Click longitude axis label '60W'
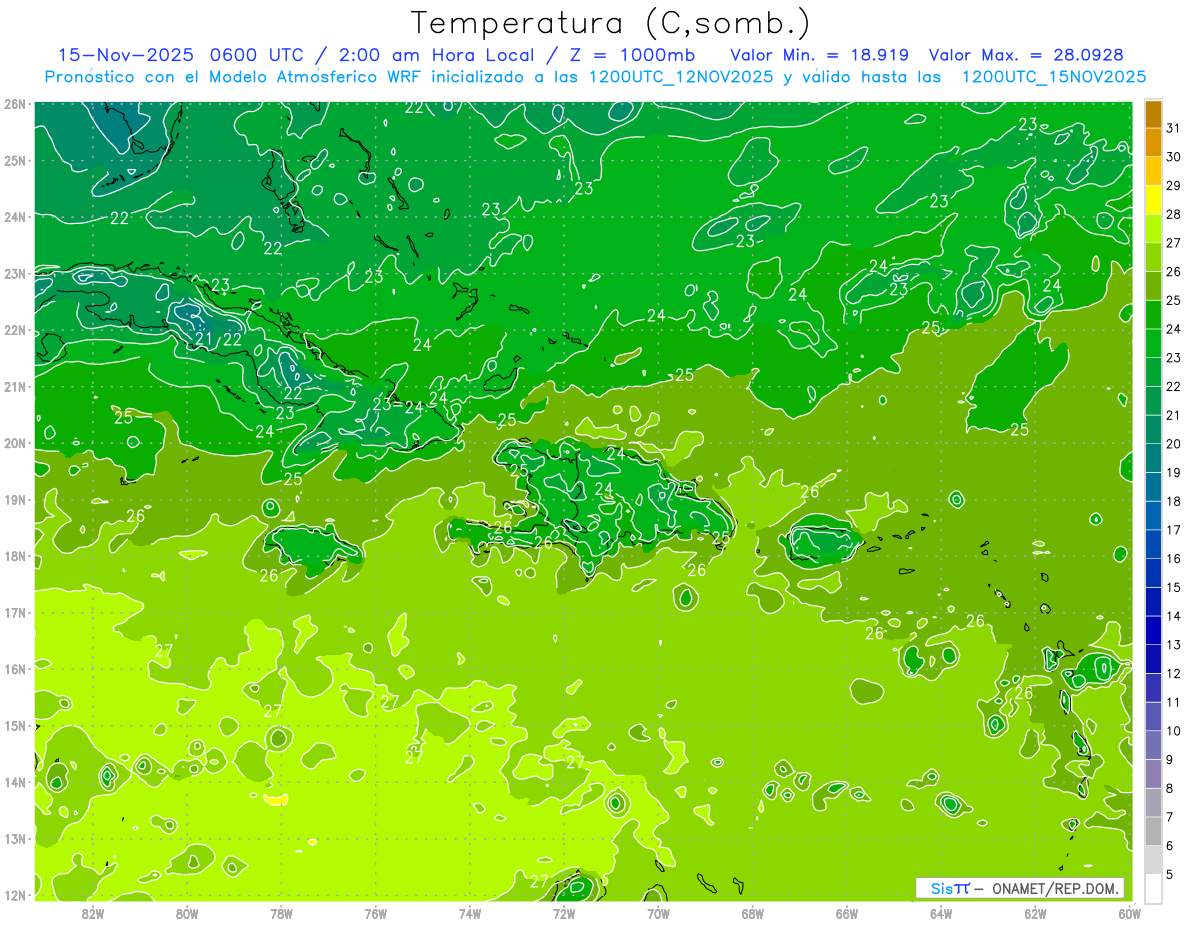Viewport: 1200px width, 927px height. pyautogui.click(x=1129, y=913)
